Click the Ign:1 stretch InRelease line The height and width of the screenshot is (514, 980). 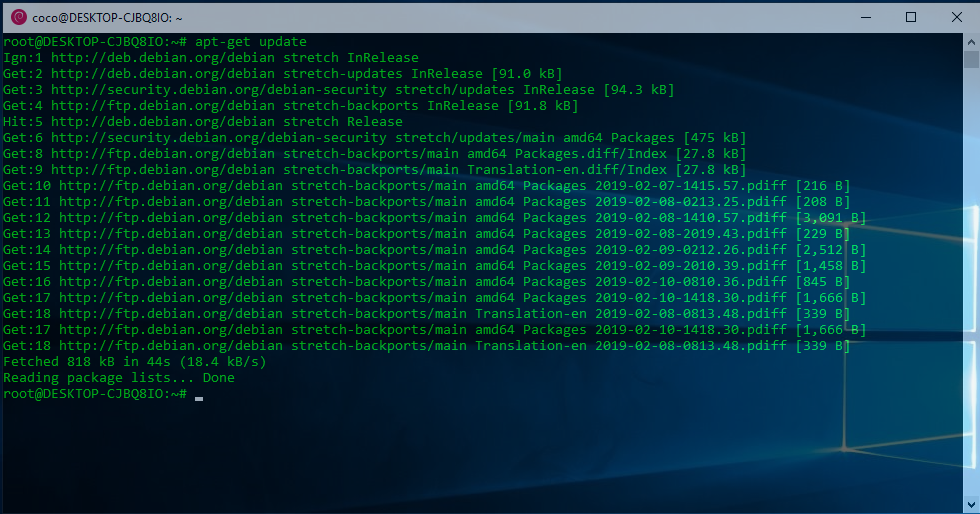coord(211,58)
